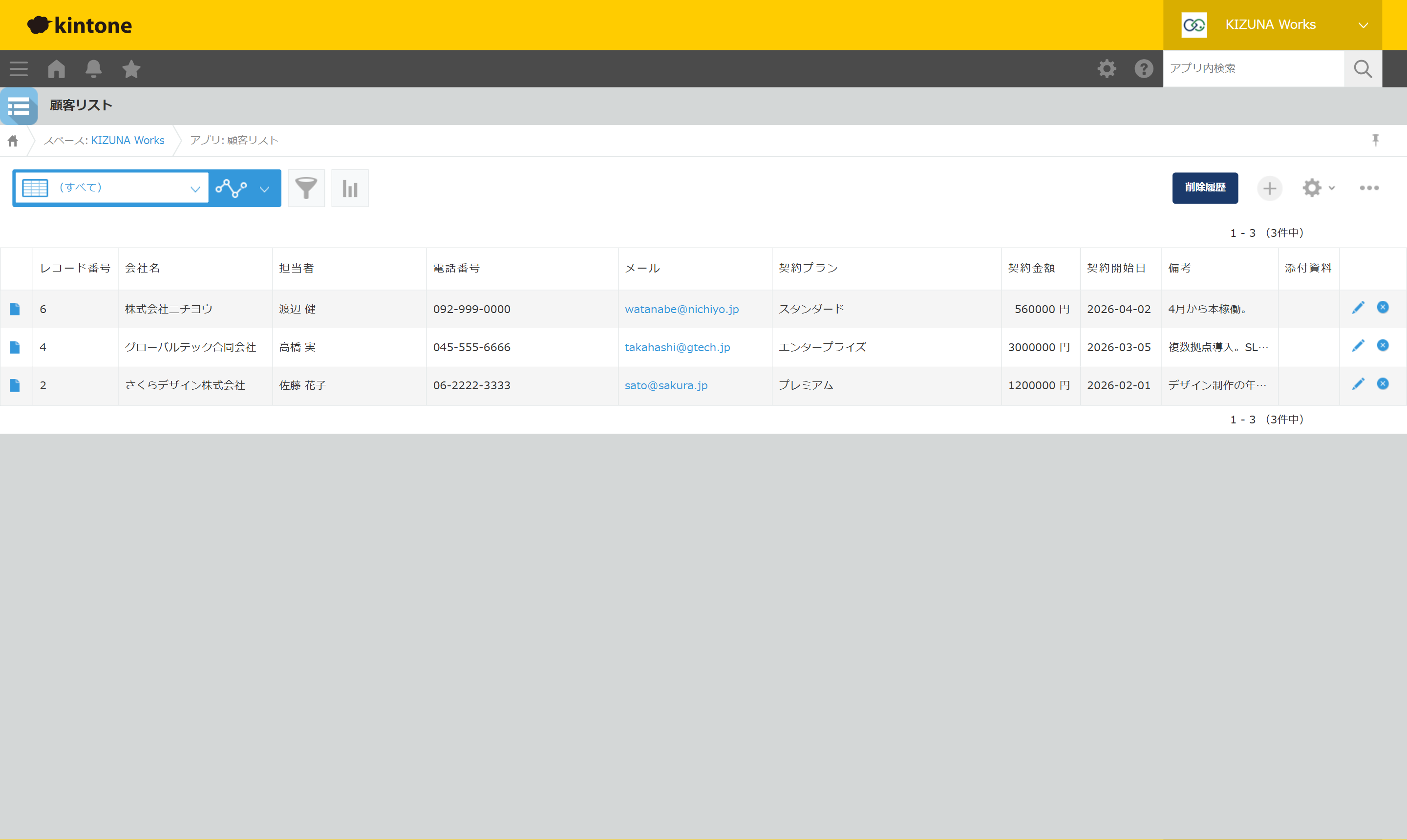Open record 2 detail document icon
Viewport: 1407px width, 840px height.
pos(15,385)
